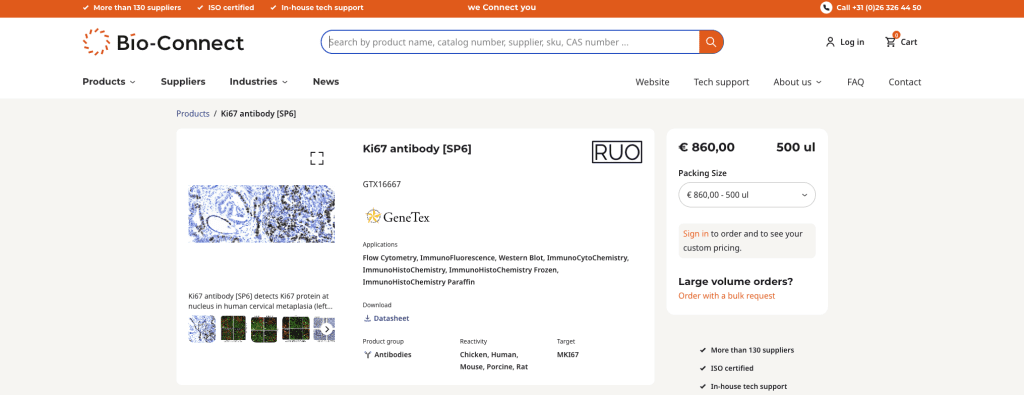The image size is (1024, 395).
Task: Click the orange search magnifier button
Action: tap(711, 42)
